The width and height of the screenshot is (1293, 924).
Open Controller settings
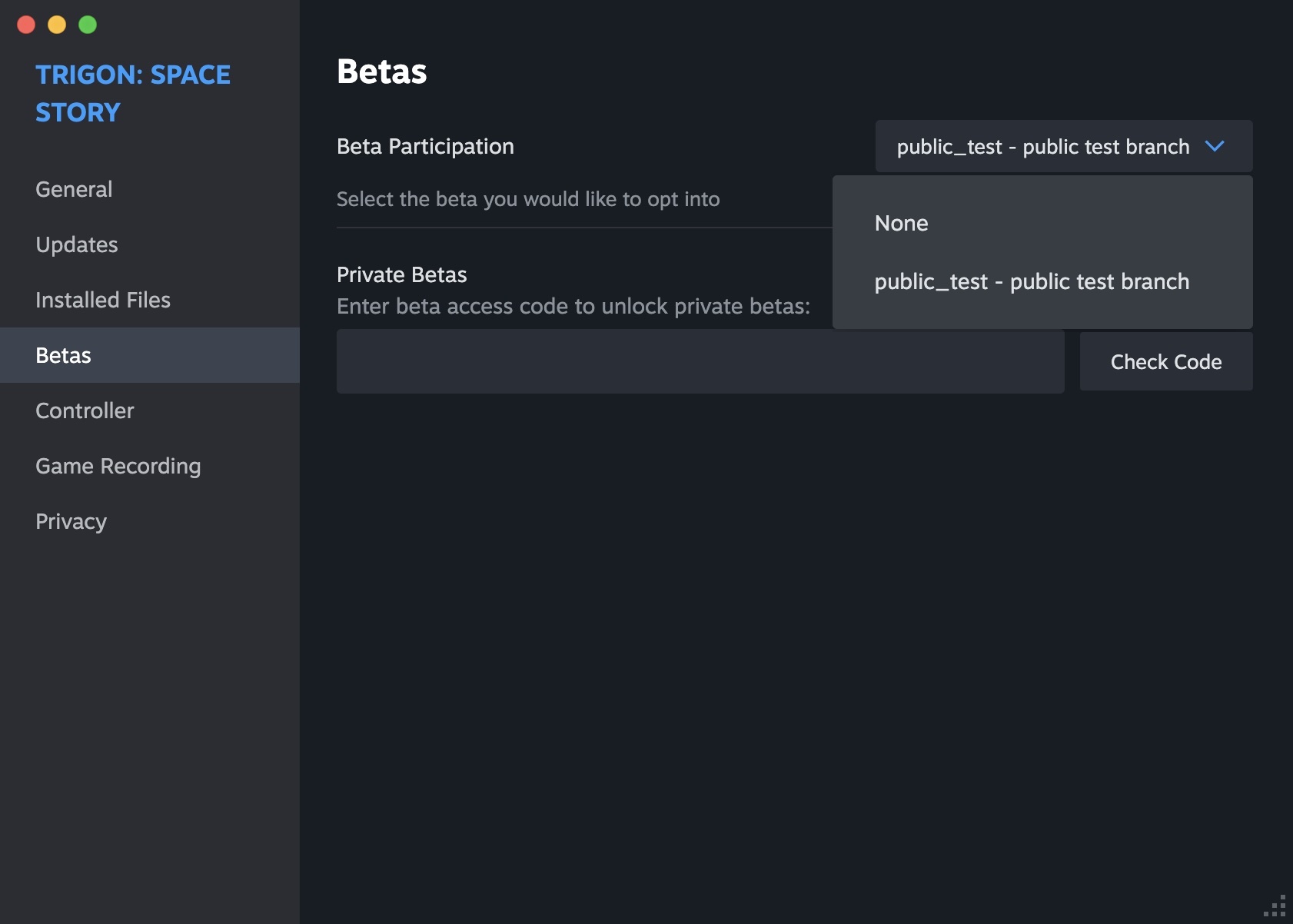pos(85,410)
